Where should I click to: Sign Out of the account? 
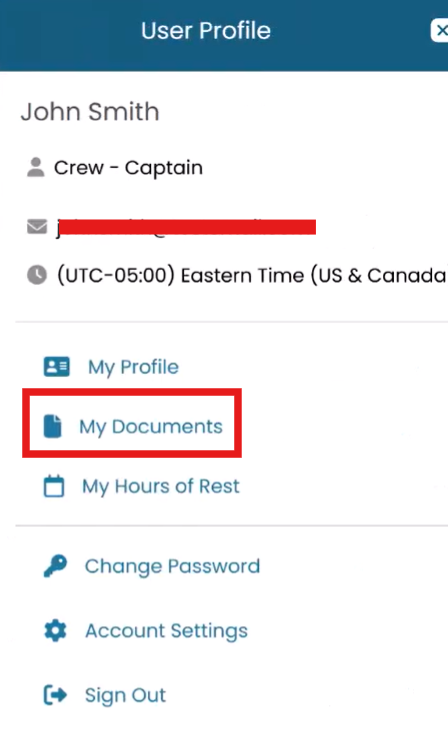coord(125,695)
